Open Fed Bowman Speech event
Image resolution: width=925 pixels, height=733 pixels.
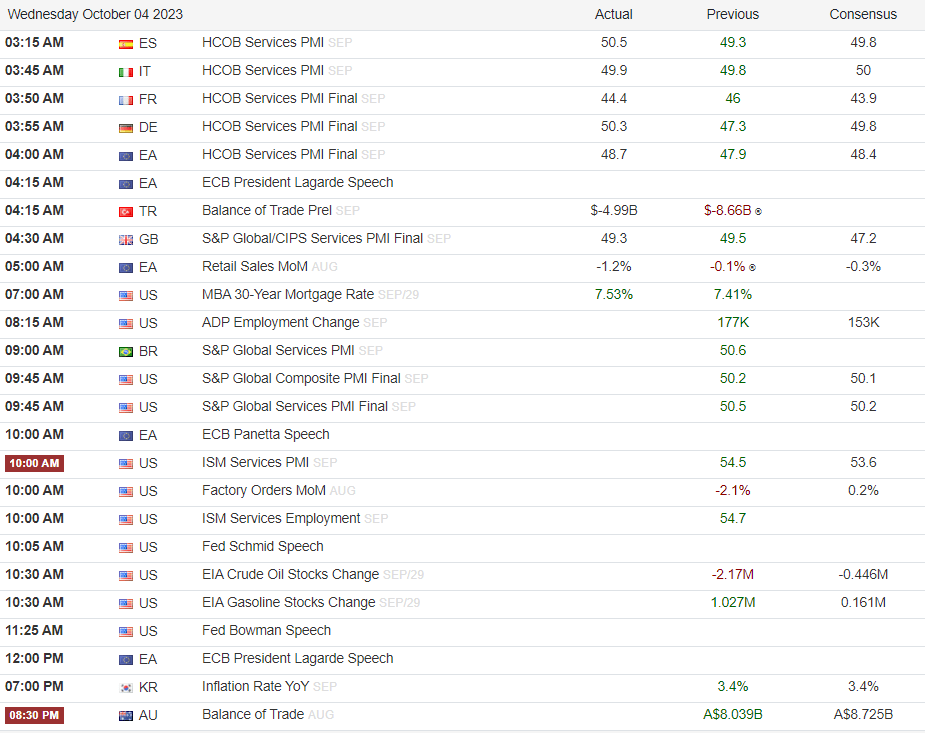tap(266, 630)
